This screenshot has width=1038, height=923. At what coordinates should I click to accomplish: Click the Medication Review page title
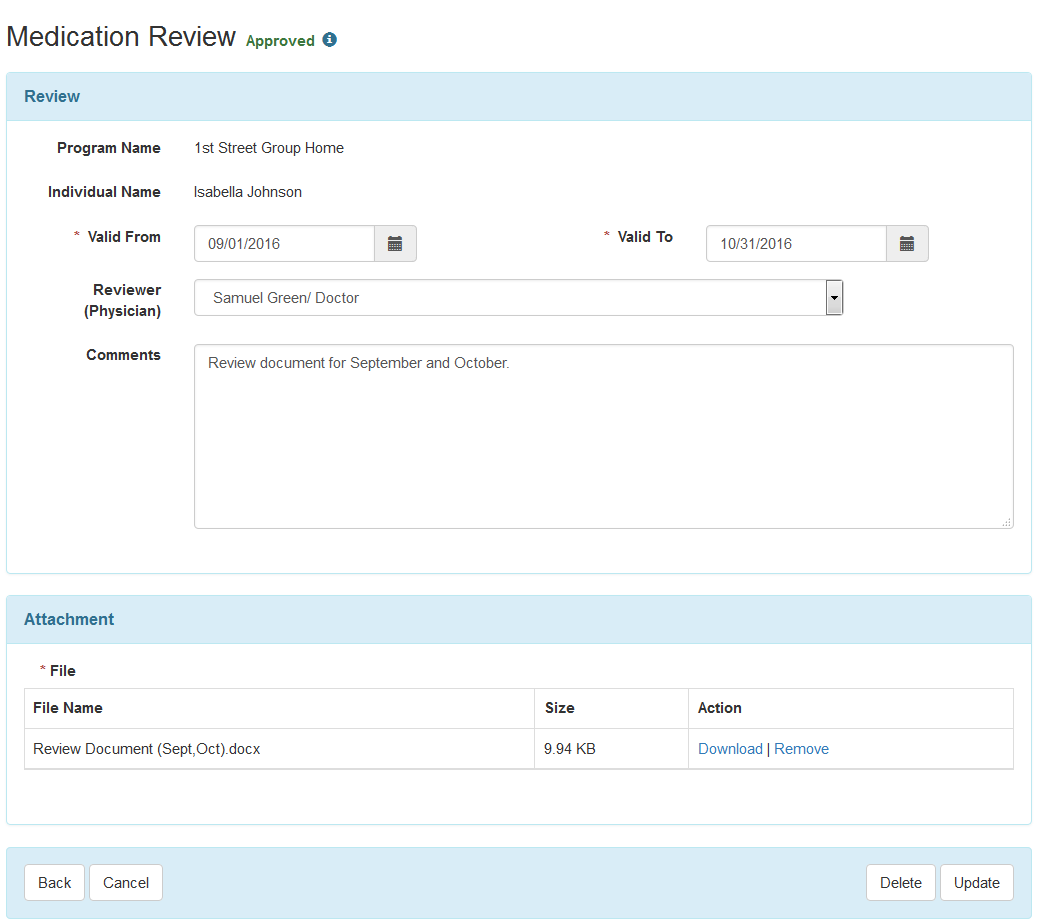[x=121, y=36]
